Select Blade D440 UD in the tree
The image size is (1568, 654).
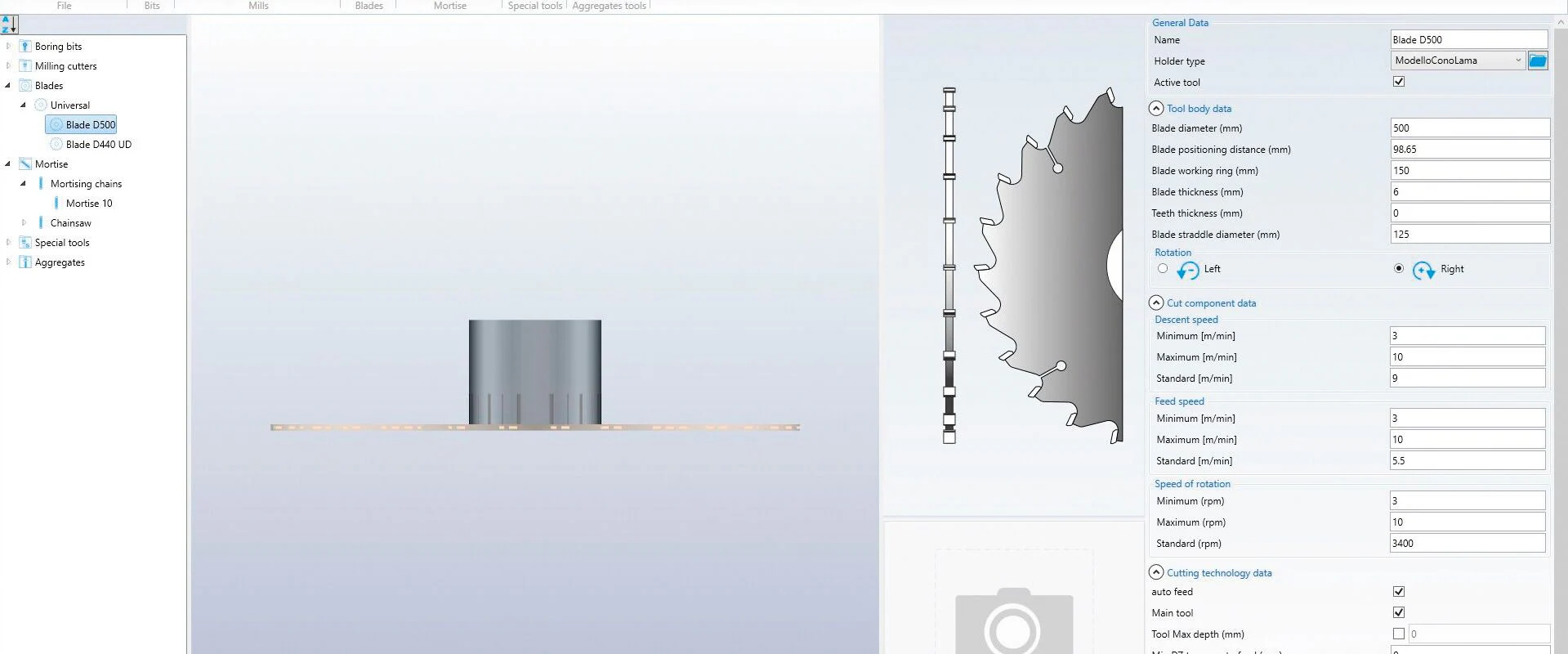(x=98, y=145)
